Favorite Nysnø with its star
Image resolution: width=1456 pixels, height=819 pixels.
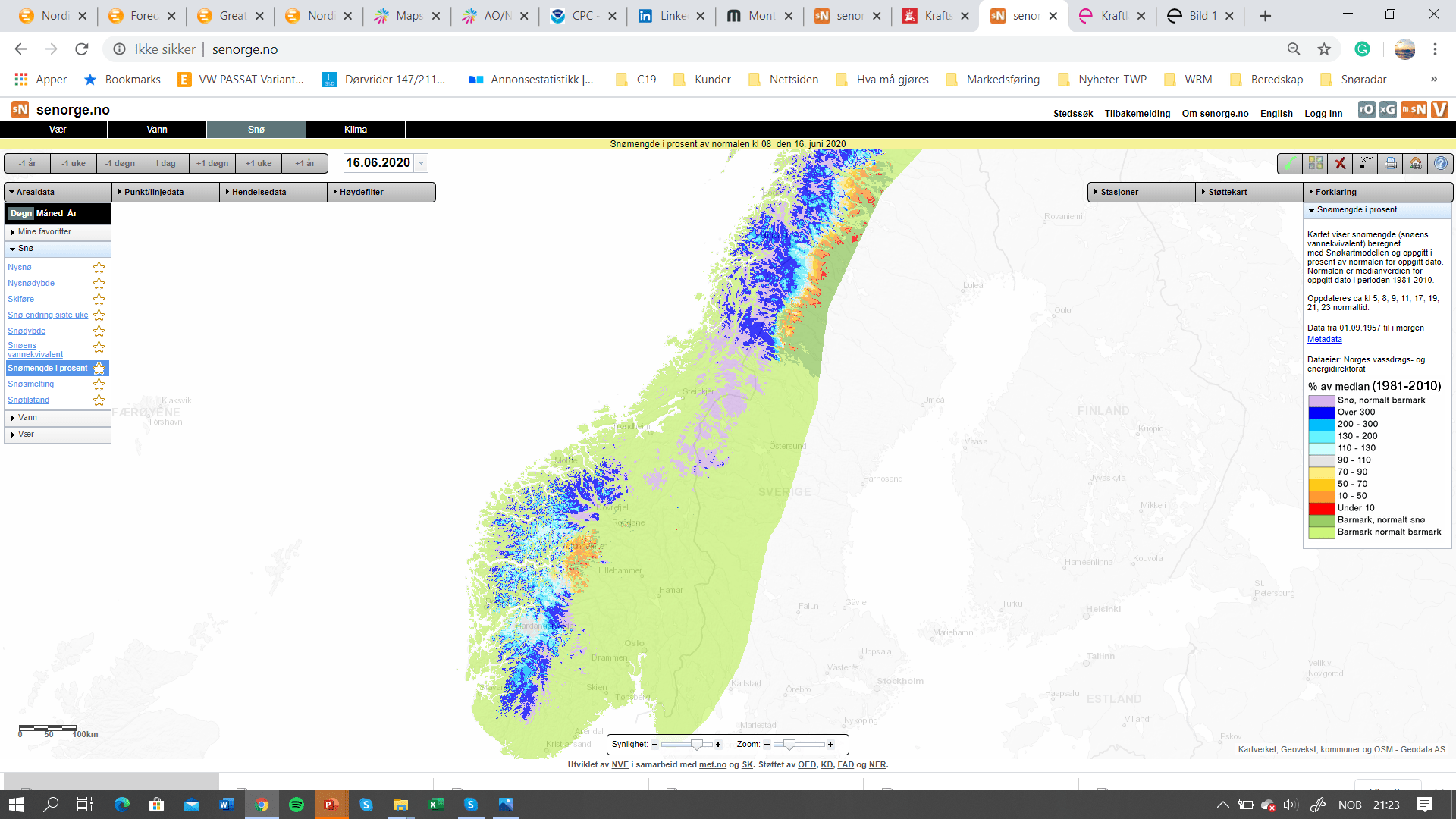click(99, 268)
